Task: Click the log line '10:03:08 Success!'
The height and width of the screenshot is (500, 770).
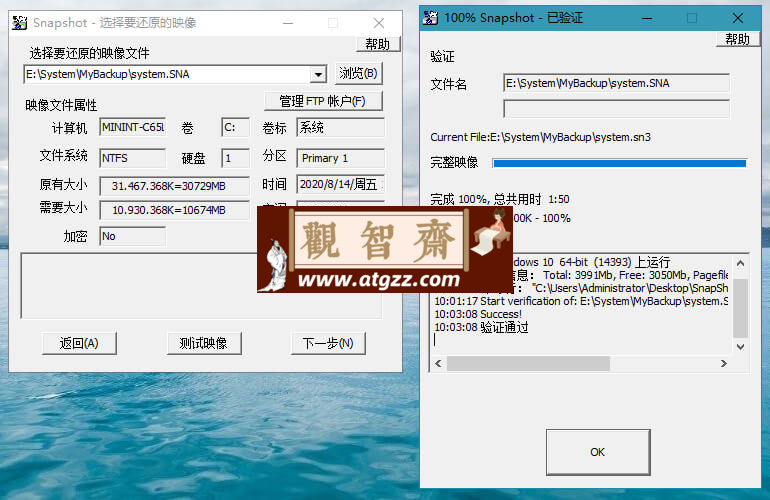Action: pos(478,314)
